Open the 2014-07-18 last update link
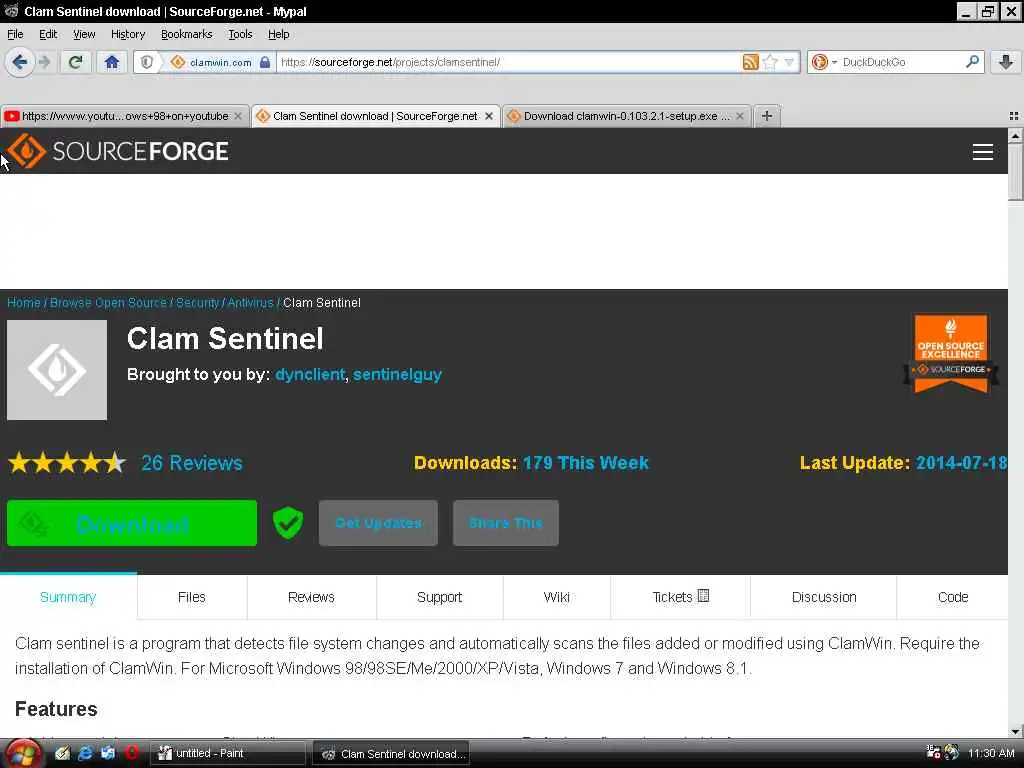The width and height of the screenshot is (1024, 768). click(x=961, y=463)
